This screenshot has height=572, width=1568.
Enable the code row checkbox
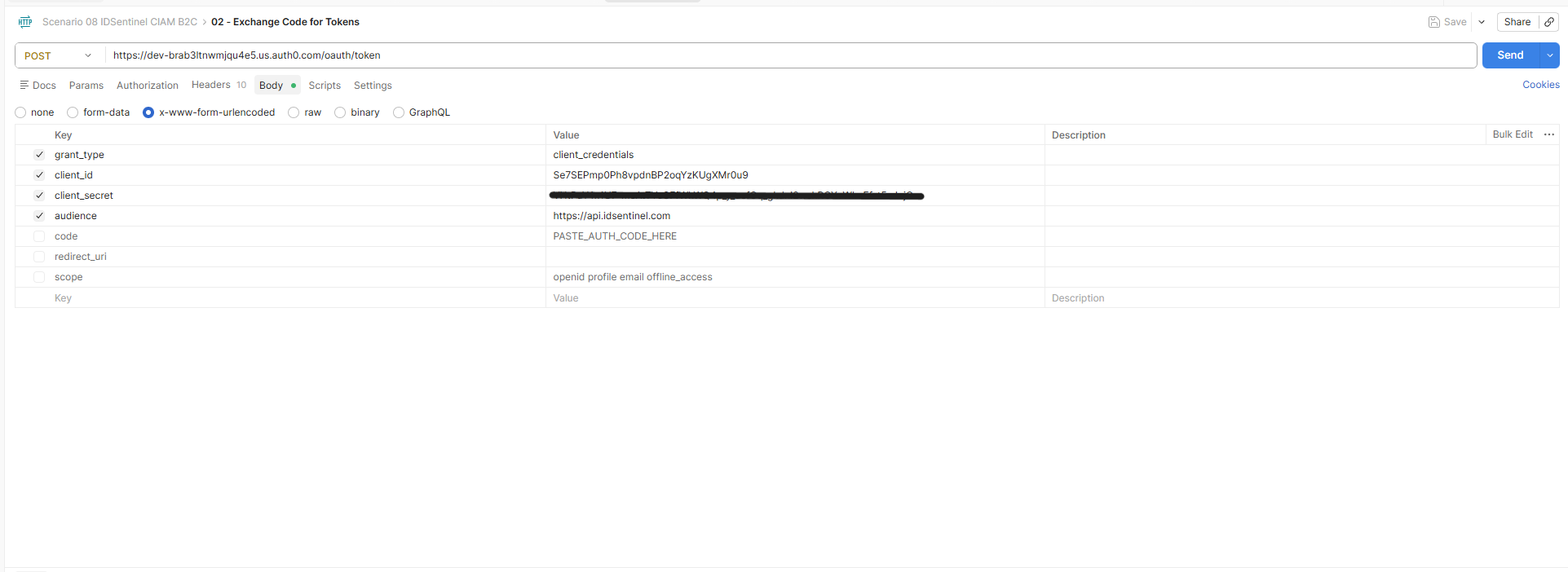pos(39,236)
